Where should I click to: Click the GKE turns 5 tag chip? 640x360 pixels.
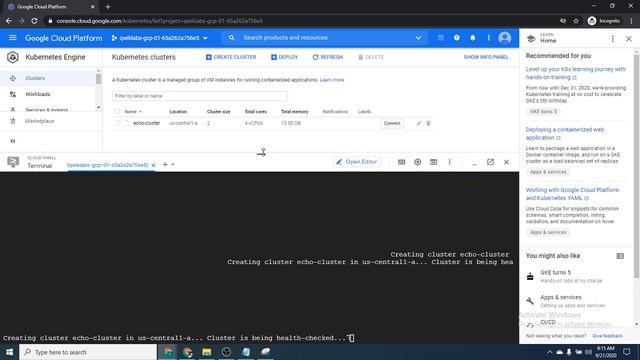(x=543, y=111)
